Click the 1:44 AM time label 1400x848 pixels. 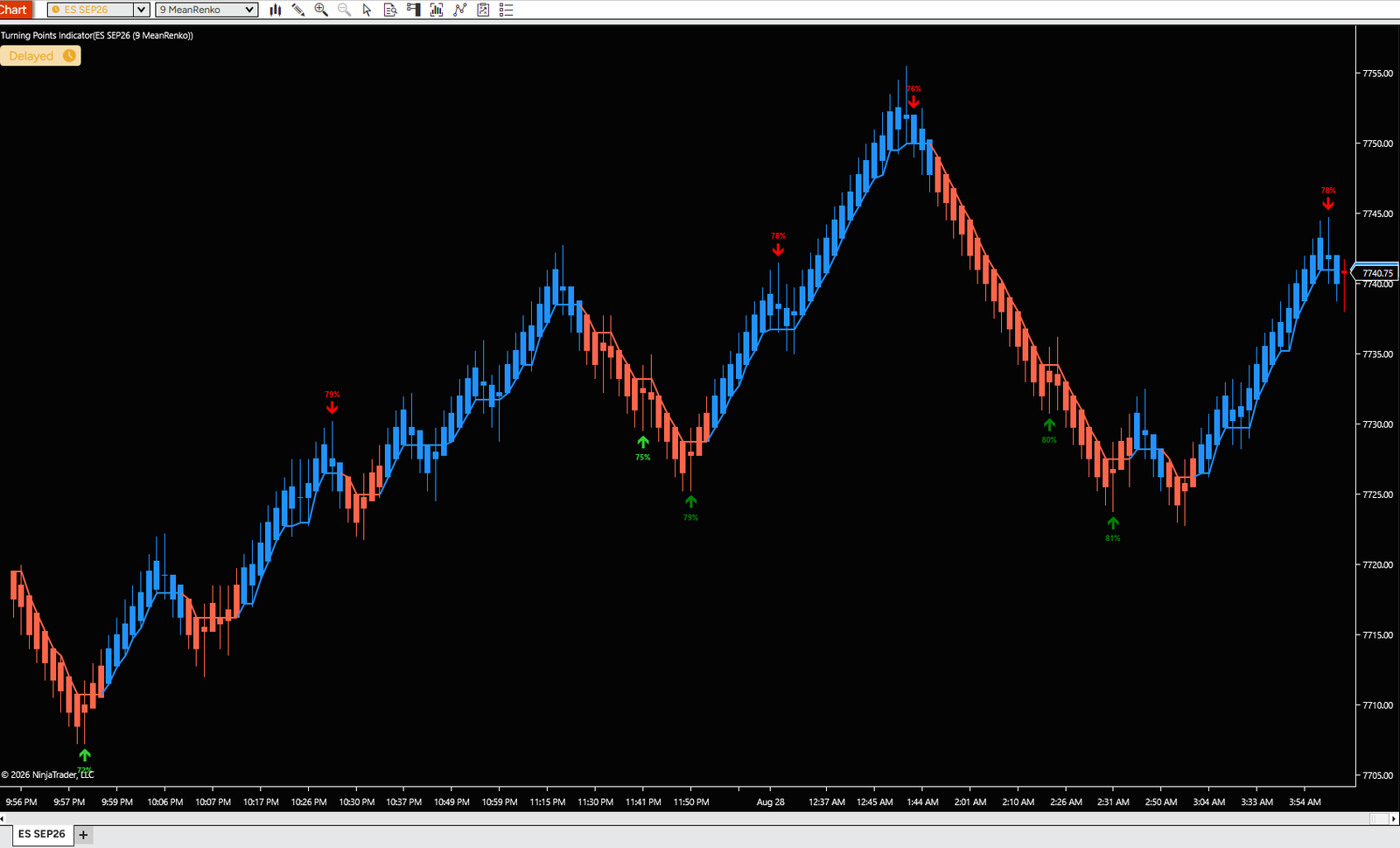(922, 802)
